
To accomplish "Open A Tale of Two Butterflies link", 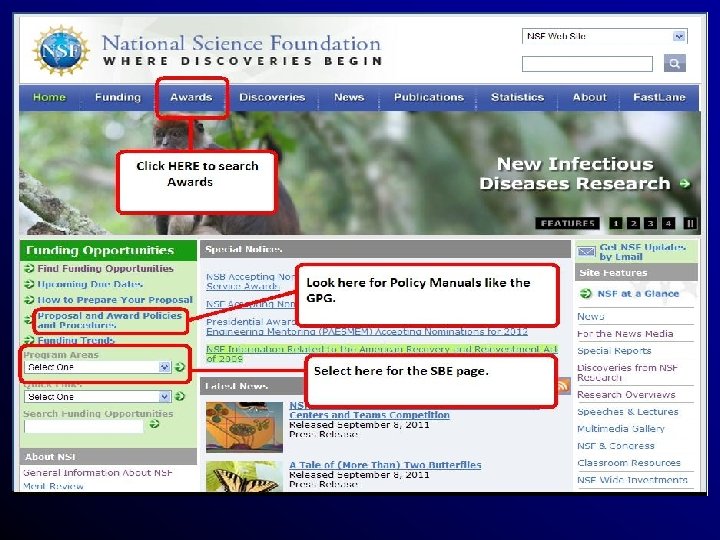I will (385, 465).
